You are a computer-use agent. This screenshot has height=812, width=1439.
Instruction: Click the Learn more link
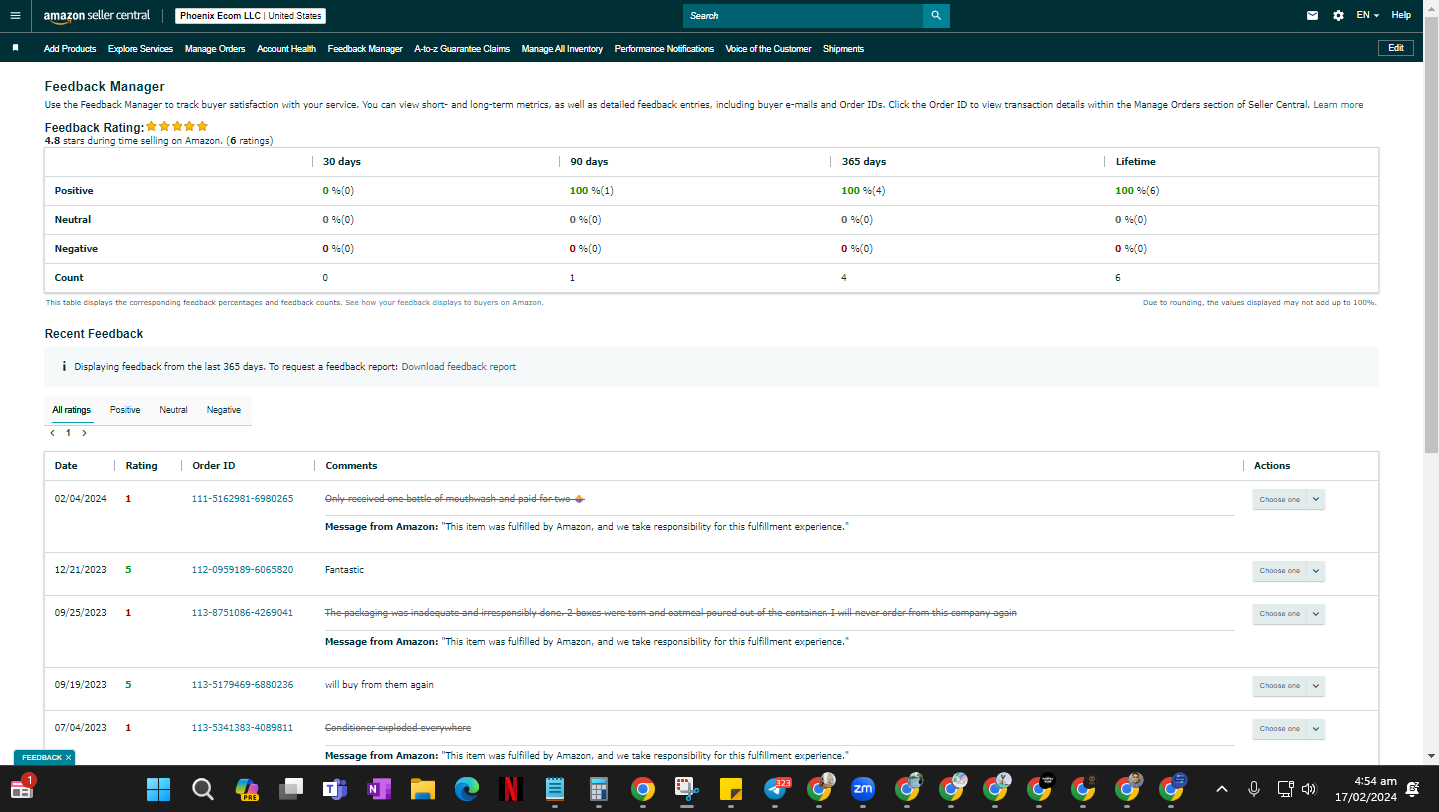[1338, 105]
